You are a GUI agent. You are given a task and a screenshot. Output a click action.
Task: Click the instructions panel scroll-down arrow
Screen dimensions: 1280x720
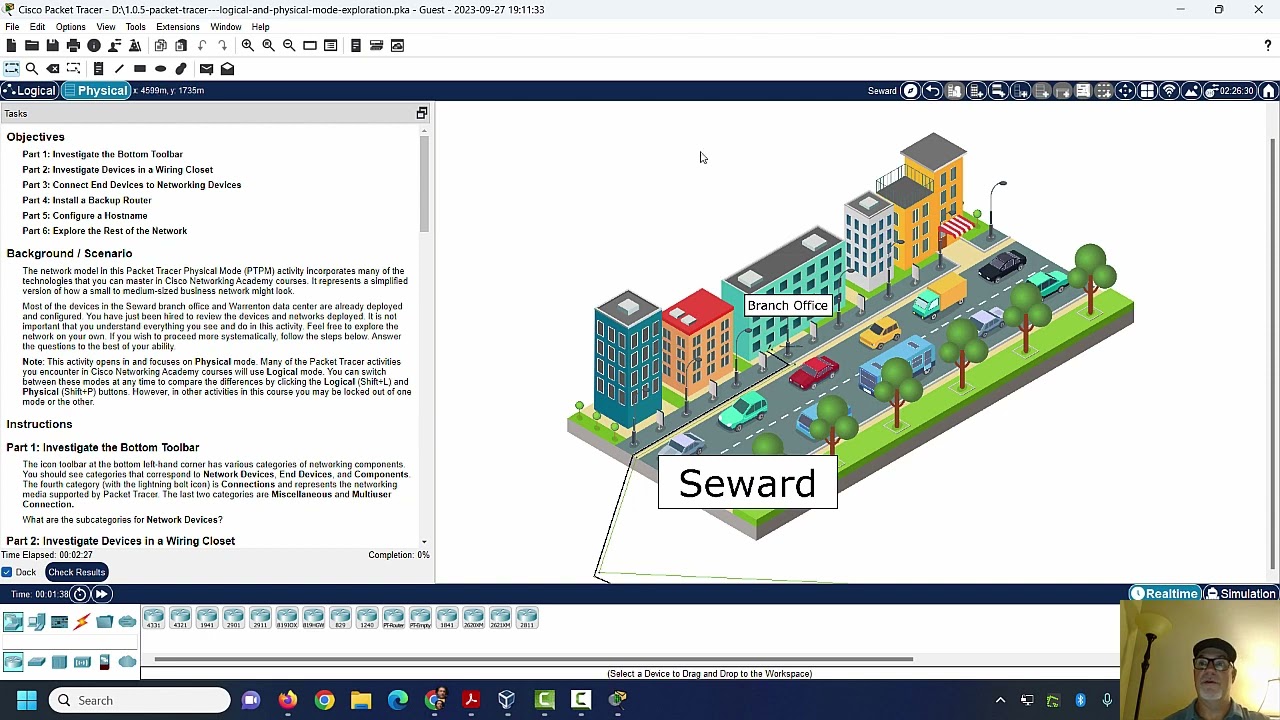[x=424, y=542]
